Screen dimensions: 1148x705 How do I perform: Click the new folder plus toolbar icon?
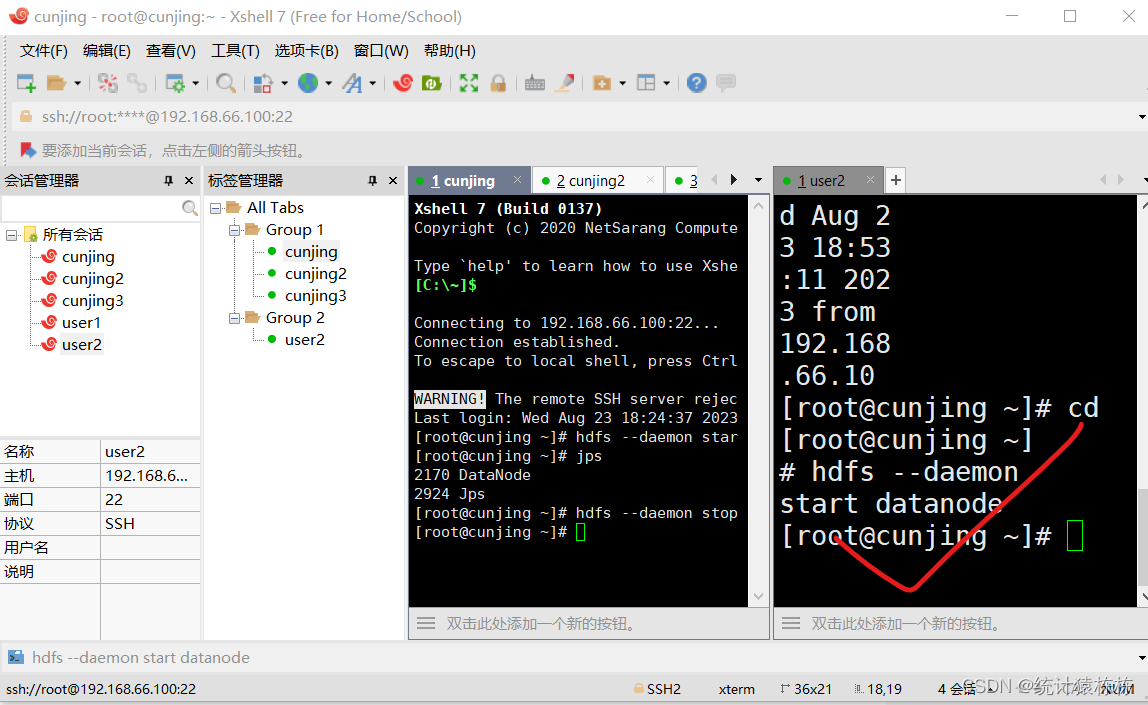[602, 83]
